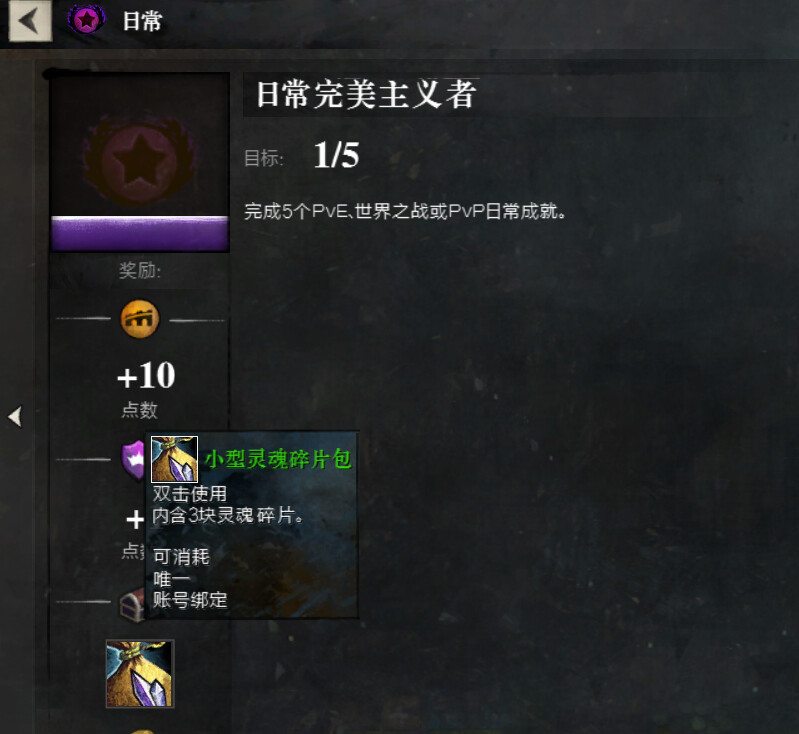The image size is (799, 734).
Task: Click the 账号绑定 text in the tooltip
Action: (x=190, y=600)
